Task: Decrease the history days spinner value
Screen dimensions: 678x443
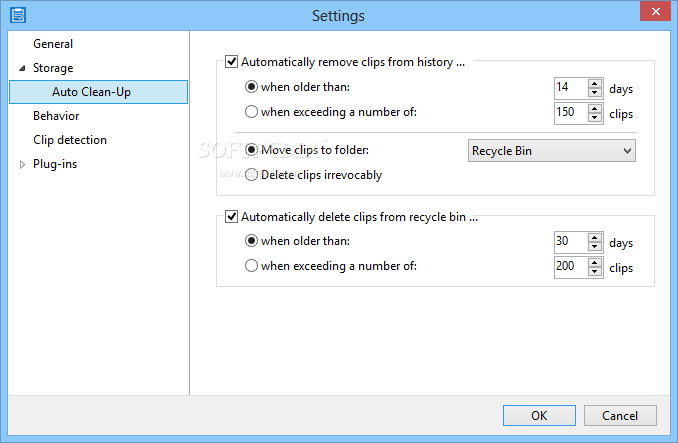Action: 595,93
